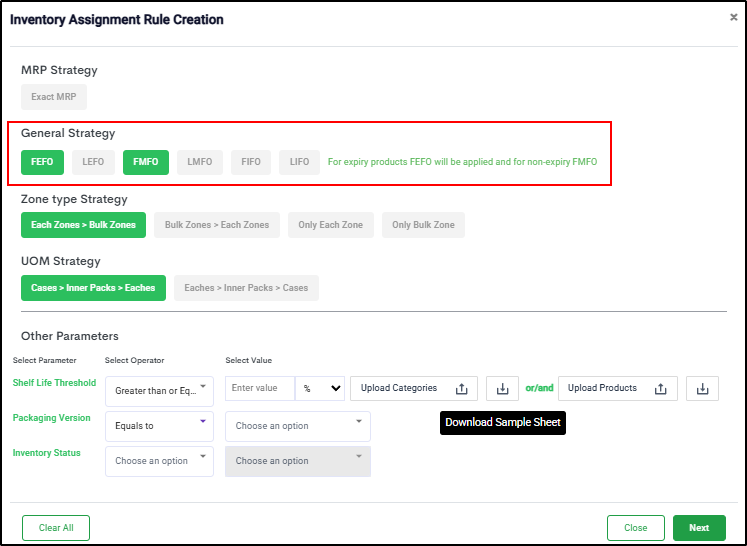Image resolution: width=747 pixels, height=546 pixels.
Task: Open the Inventory Status operator dropdown
Action: tap(159, 461)
